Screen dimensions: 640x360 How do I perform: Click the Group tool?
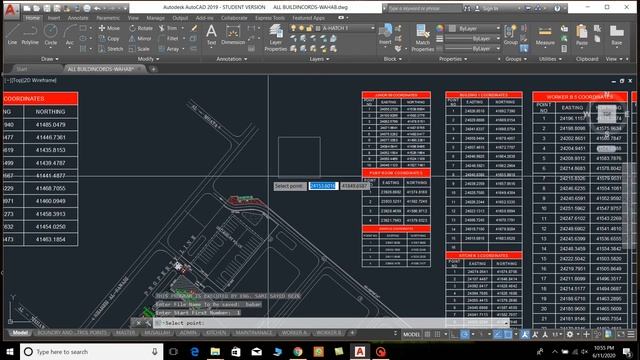[x=510, y=34]
